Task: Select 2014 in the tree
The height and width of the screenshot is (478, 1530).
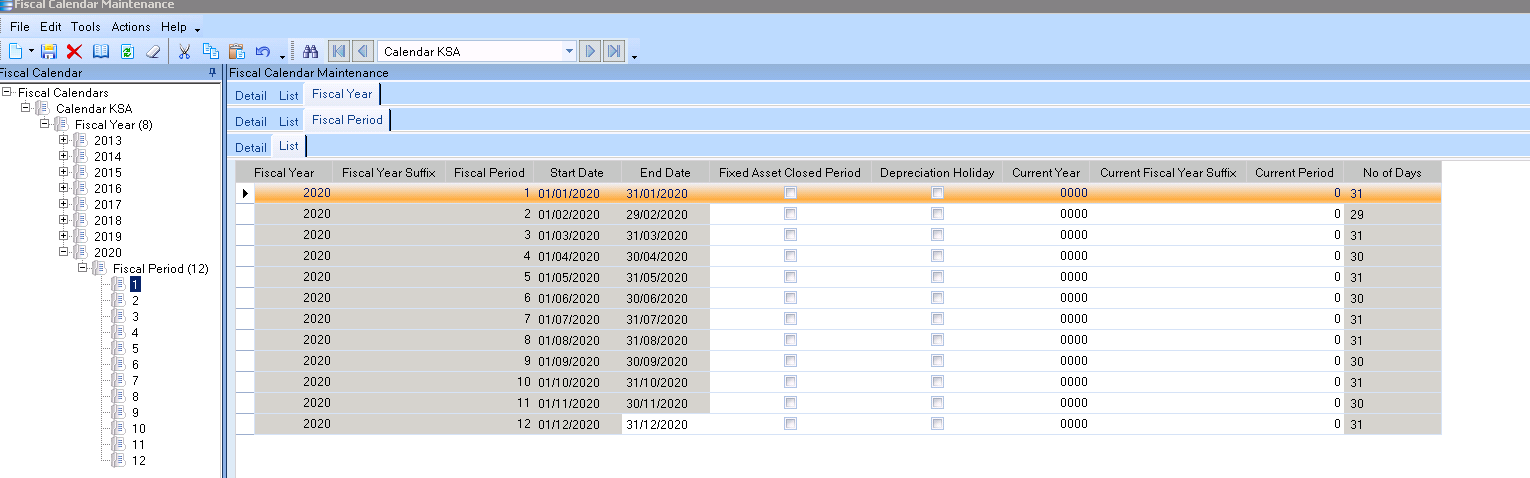Action: click(108, 157)
